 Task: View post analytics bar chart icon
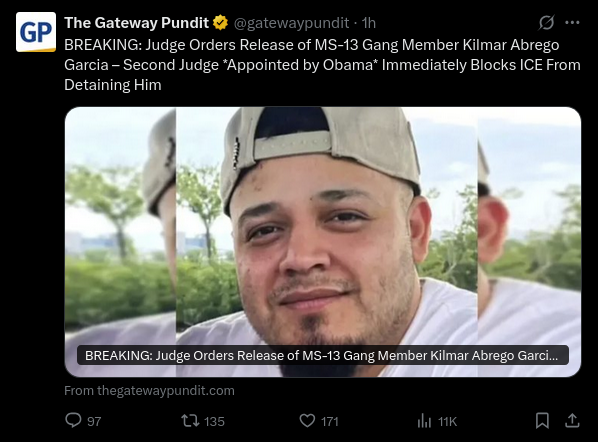[x=424, y=421]
